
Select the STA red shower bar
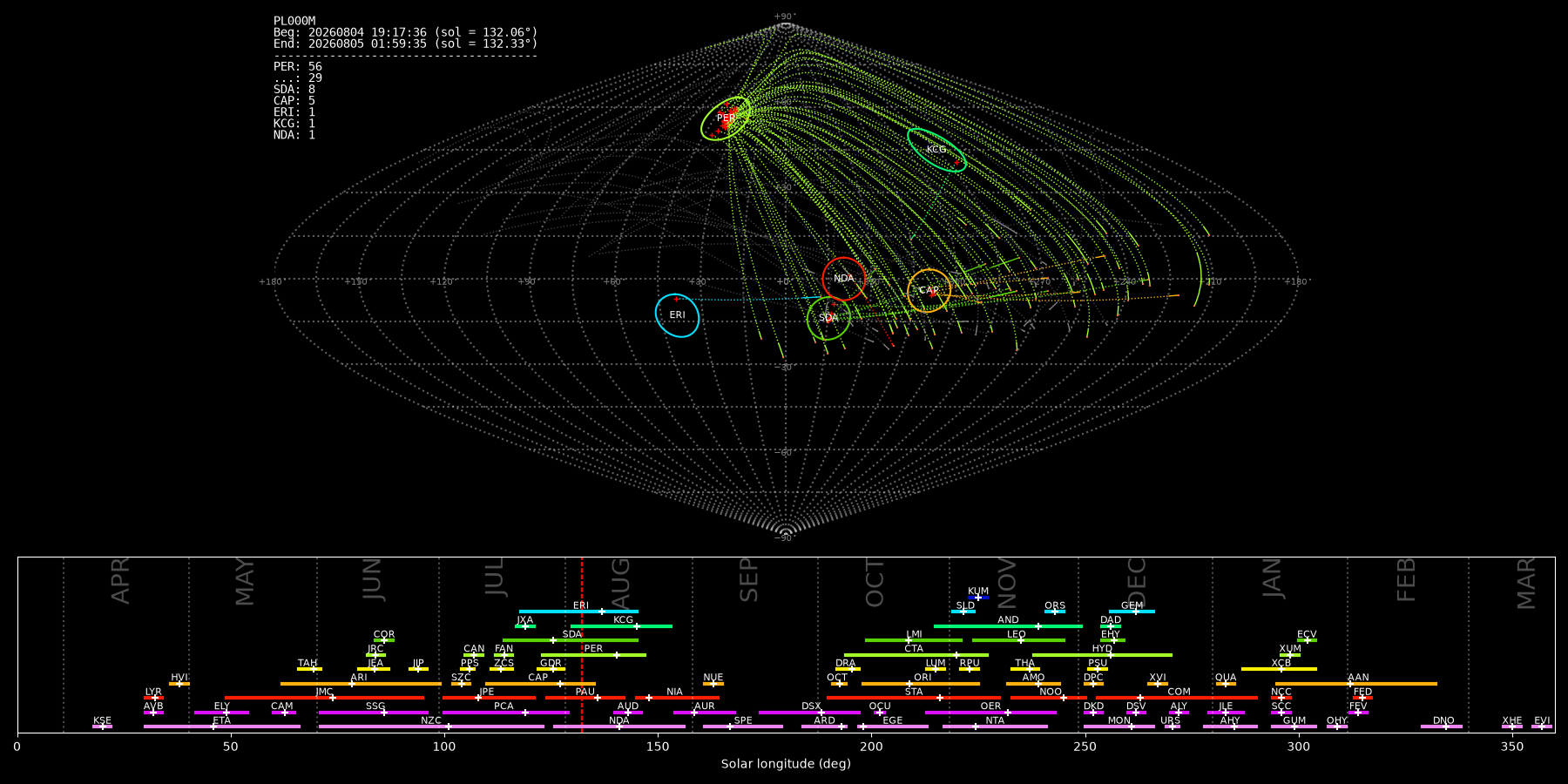[x=914, y=698]
